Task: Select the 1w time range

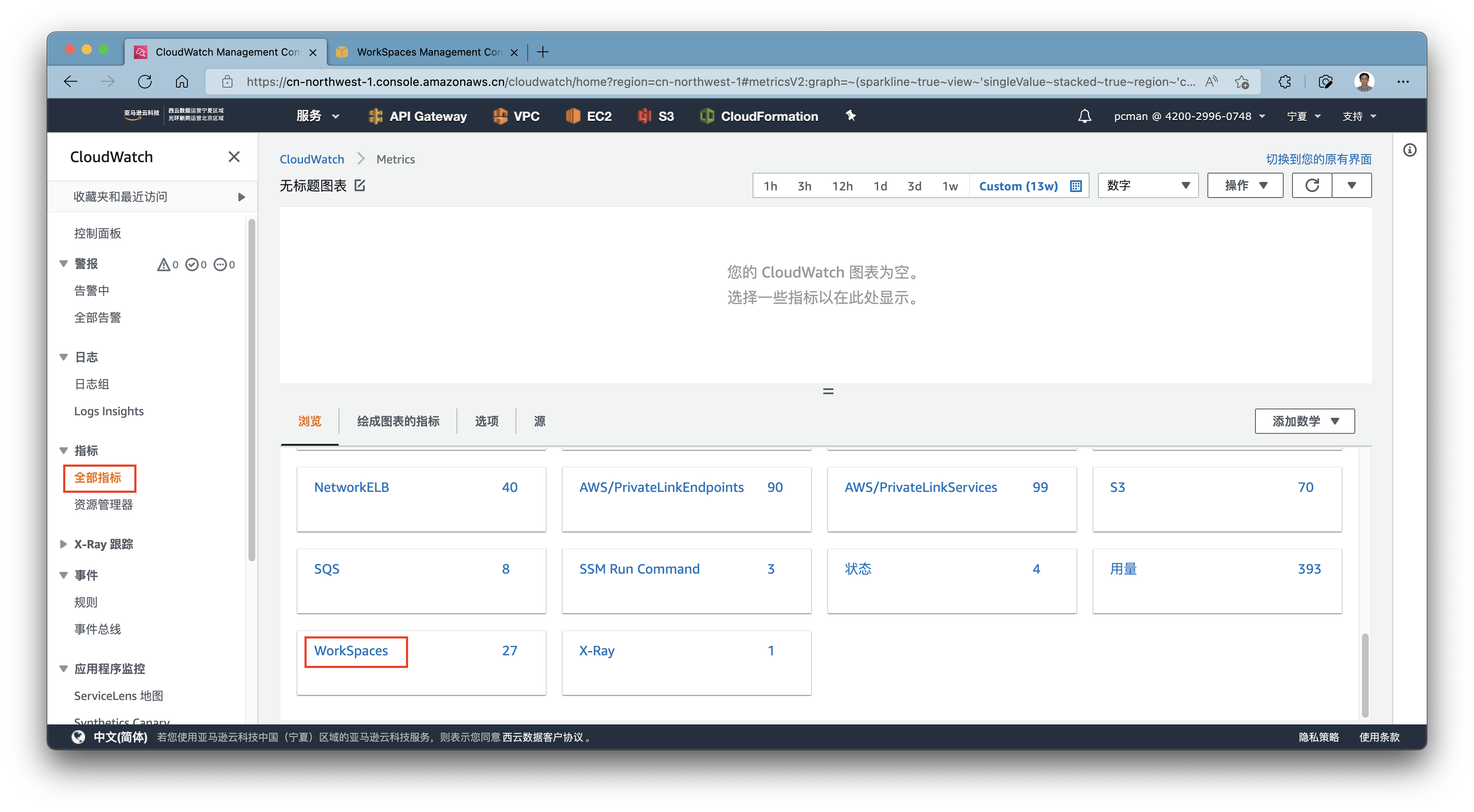Action: [950, 186]
